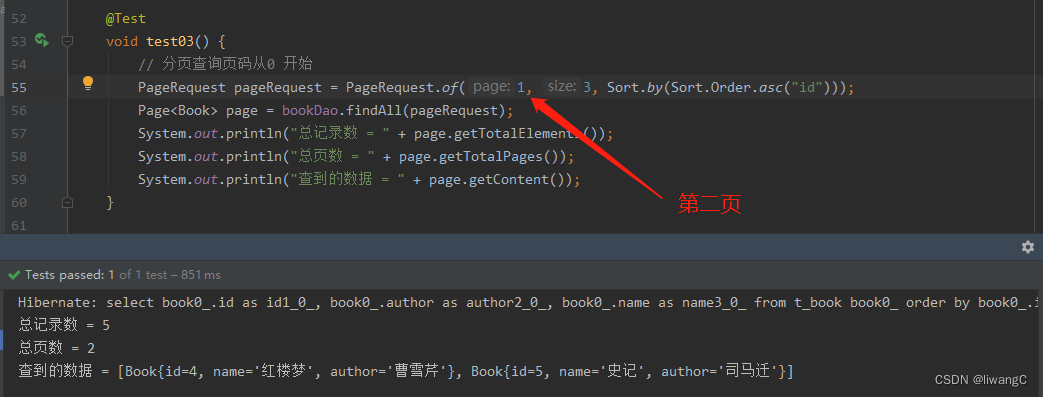Click the "Tests passed: 1 of 1 test" status

coord(123,275)
